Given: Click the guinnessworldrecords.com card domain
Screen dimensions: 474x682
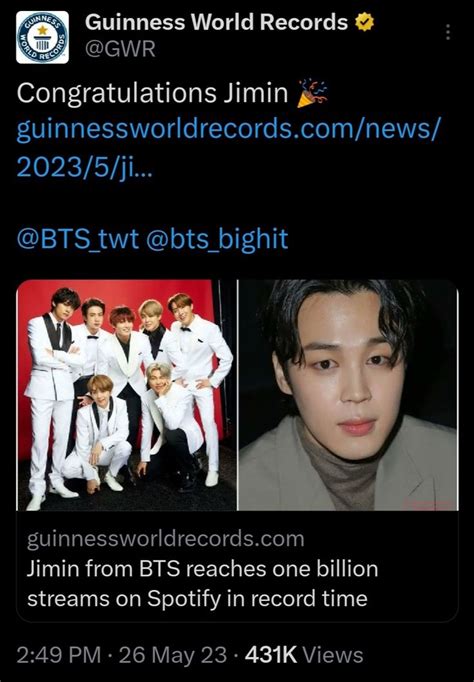Looking at the screenshot, I should click(x=166, y=539).
